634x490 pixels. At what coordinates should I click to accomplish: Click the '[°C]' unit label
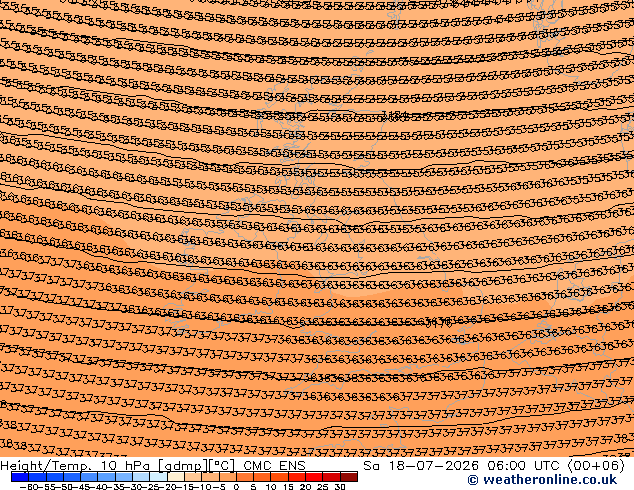[x=222, y=466]
